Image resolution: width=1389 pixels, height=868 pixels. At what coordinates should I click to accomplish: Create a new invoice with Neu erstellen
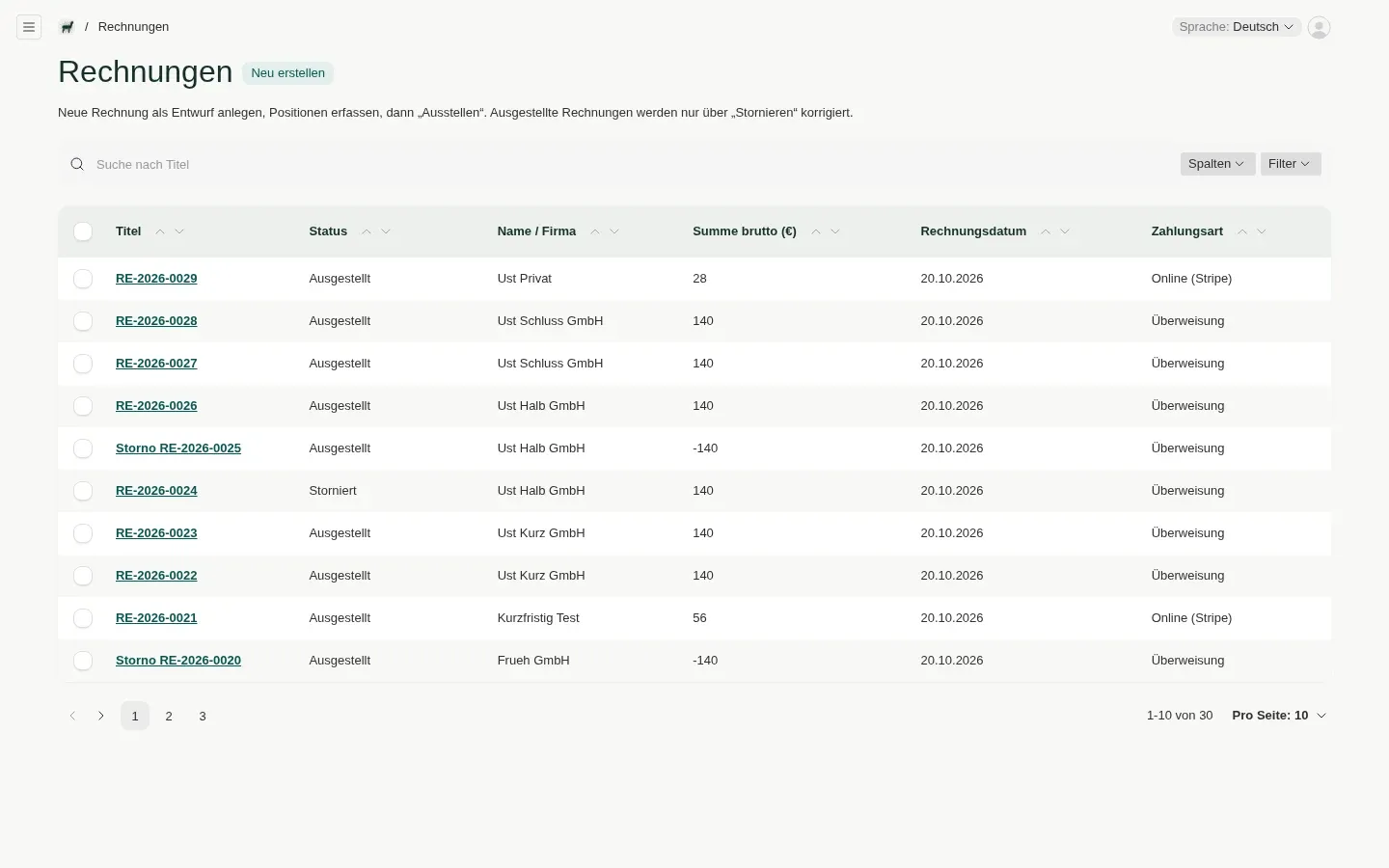coord(287,73)
